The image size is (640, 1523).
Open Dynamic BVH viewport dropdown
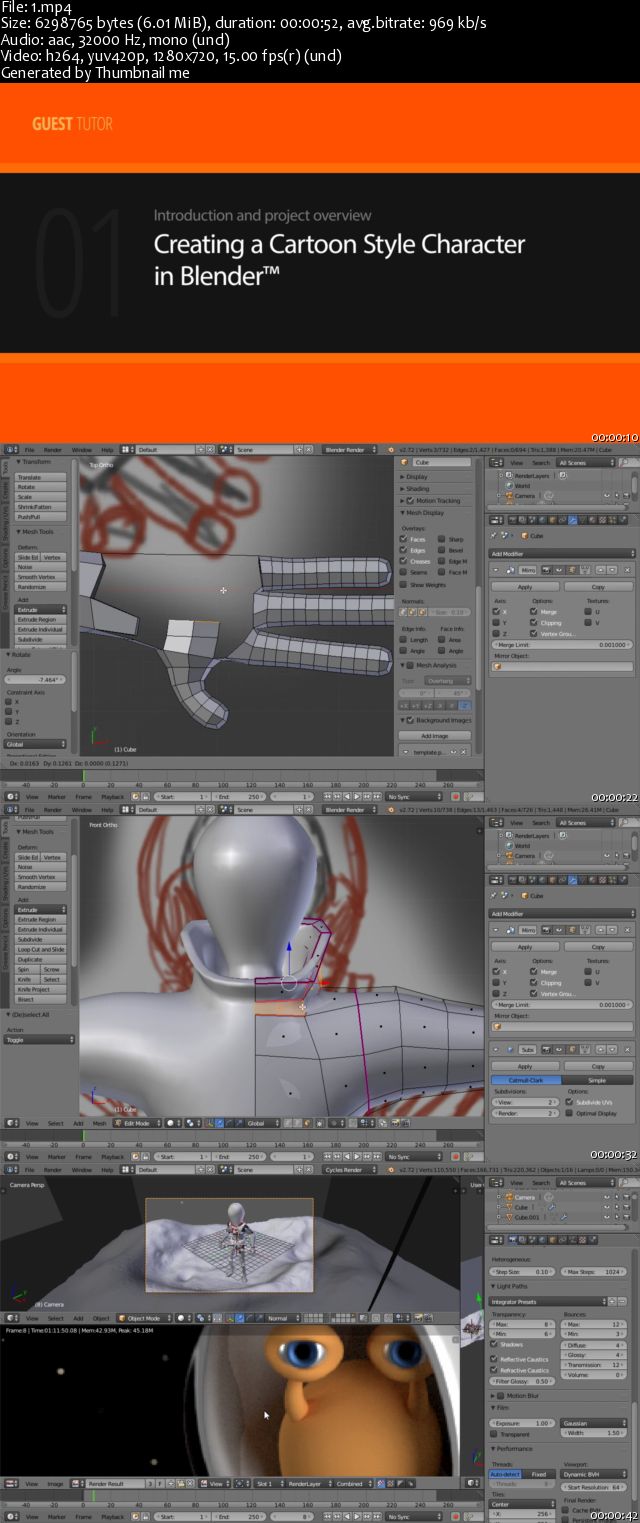click(595, 1475)
